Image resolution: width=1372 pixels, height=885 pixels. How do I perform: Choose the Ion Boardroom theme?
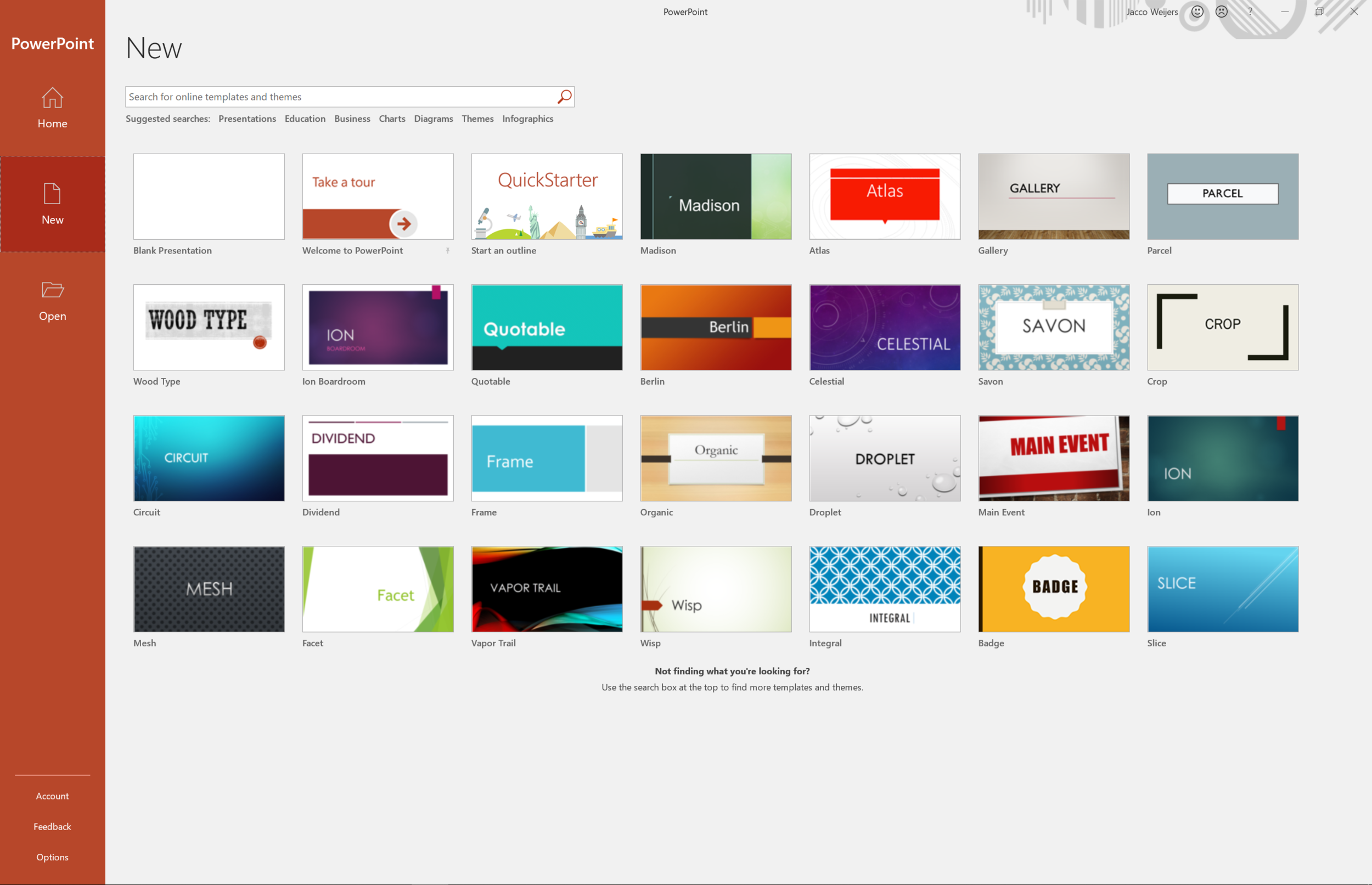(x=378, y=328)
